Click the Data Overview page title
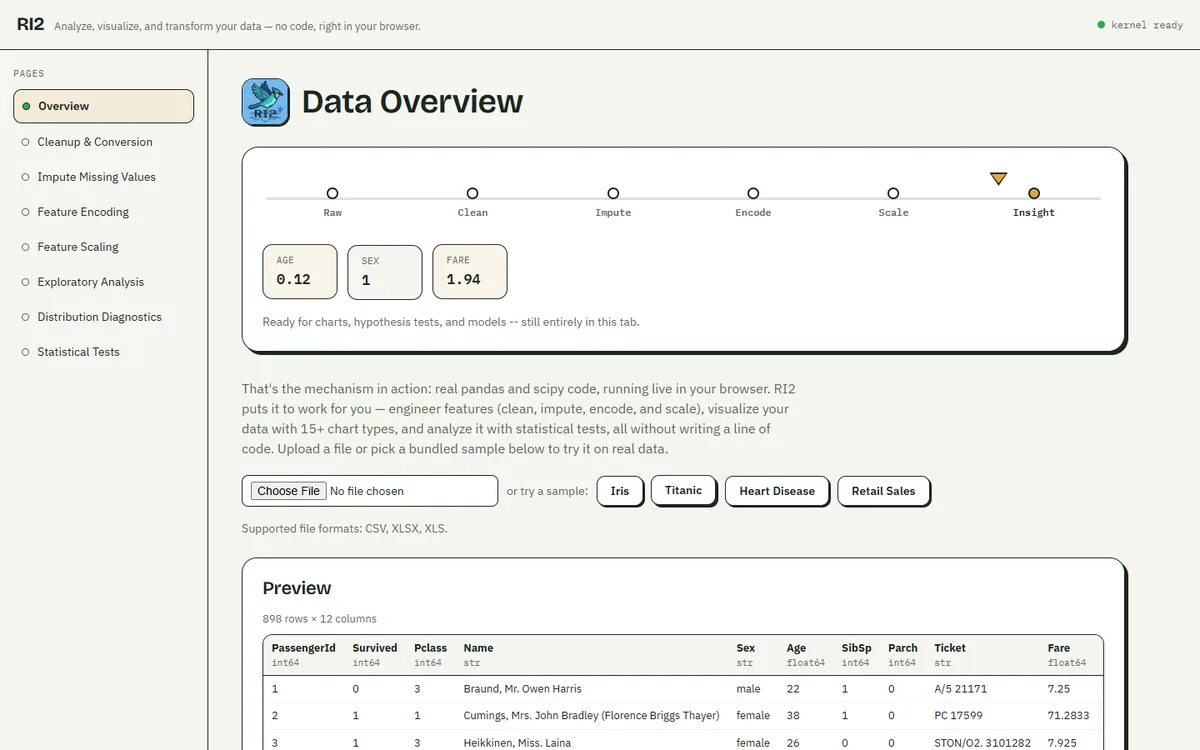 pos(412,102)
